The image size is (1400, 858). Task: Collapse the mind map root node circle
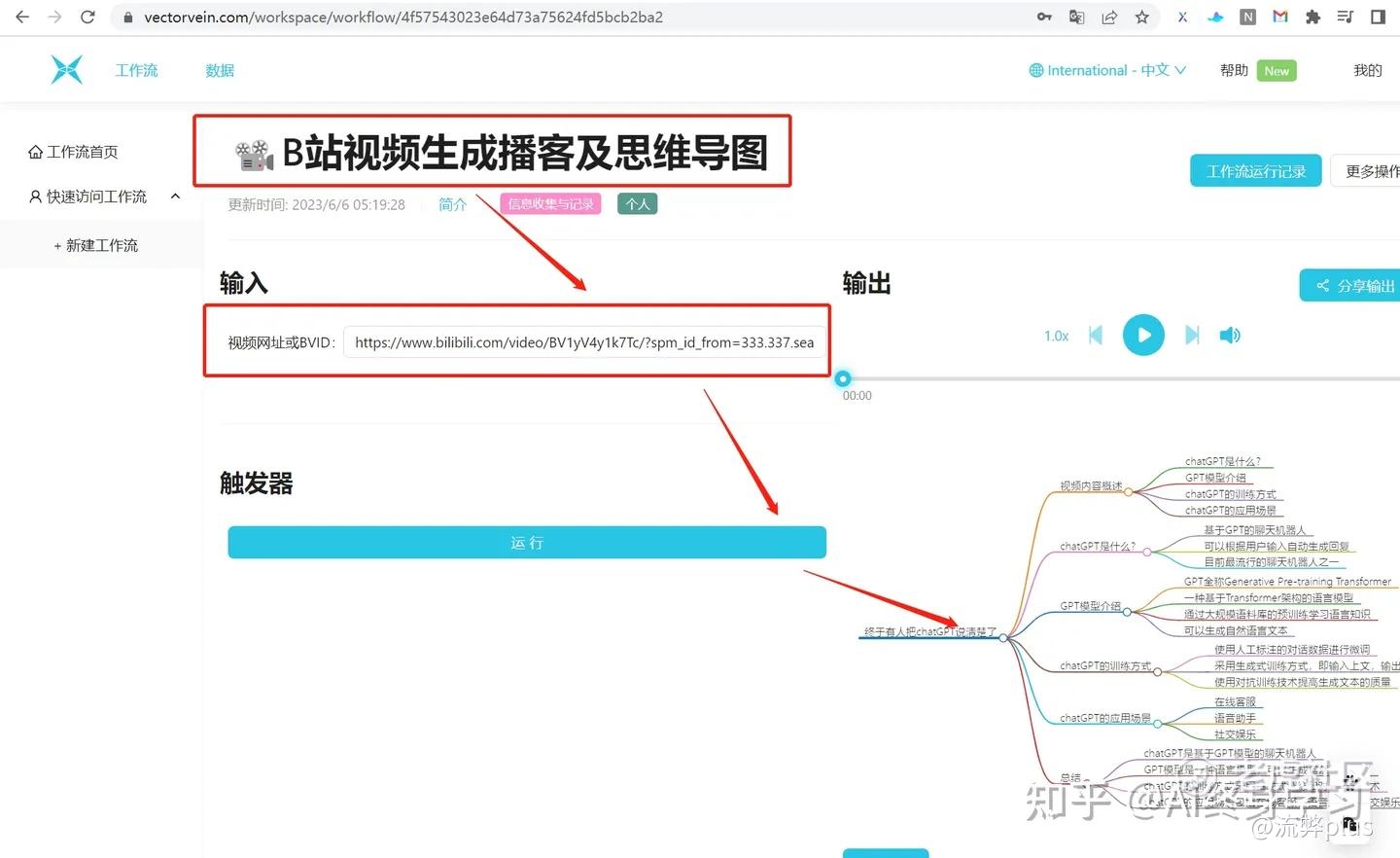1003,638
